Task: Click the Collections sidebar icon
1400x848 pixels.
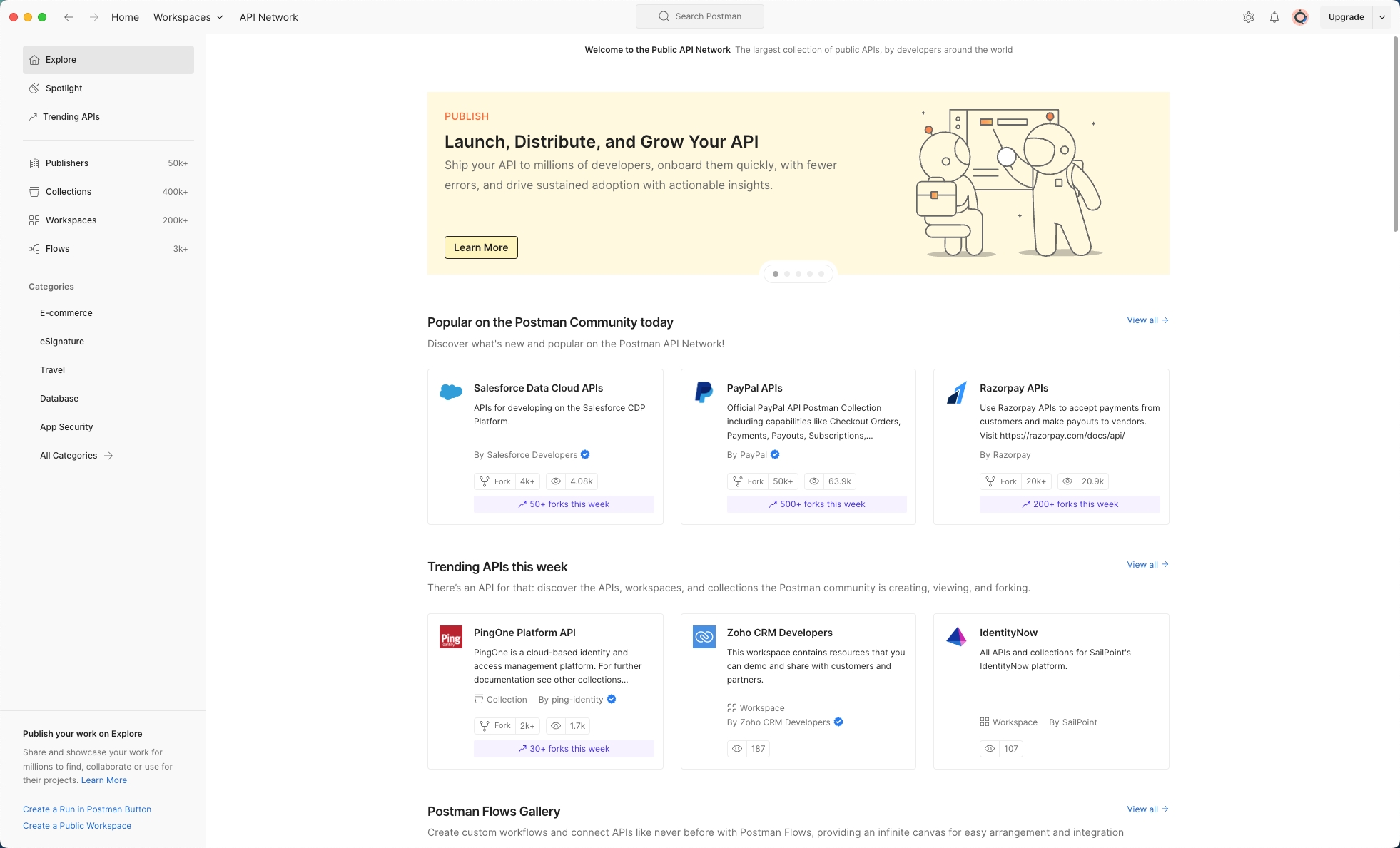Action: click(x=33, y=190)
